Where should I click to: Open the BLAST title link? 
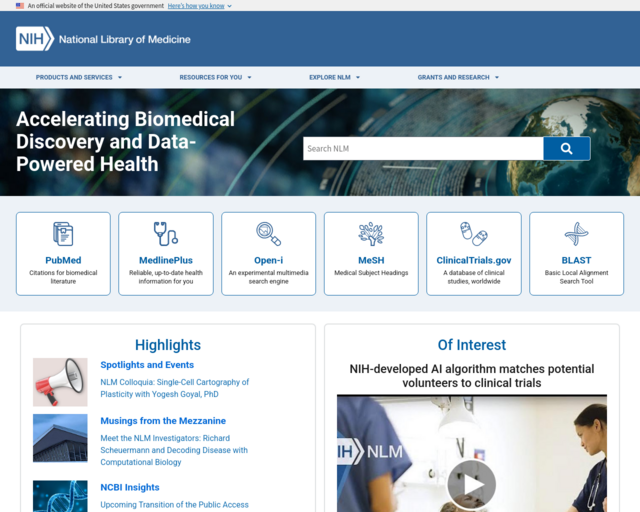pyautogui.click(x=576, y=260)
